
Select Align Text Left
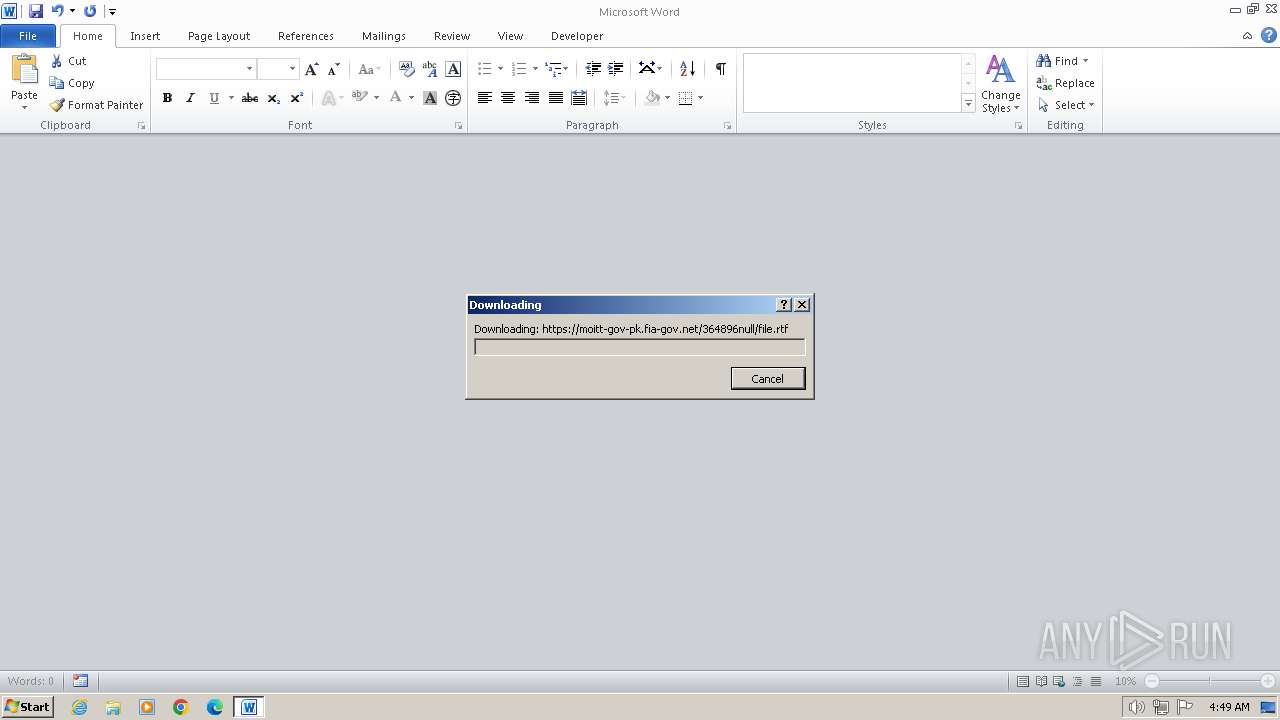(485, 98)
